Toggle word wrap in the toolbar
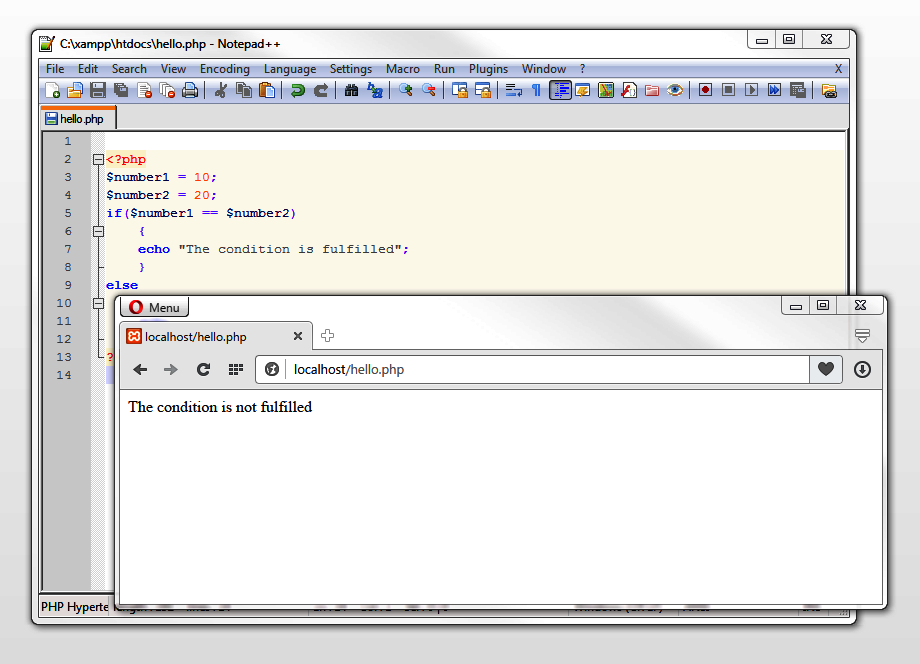Viewport: 920px width, 664px height. (x=513, y=90)
